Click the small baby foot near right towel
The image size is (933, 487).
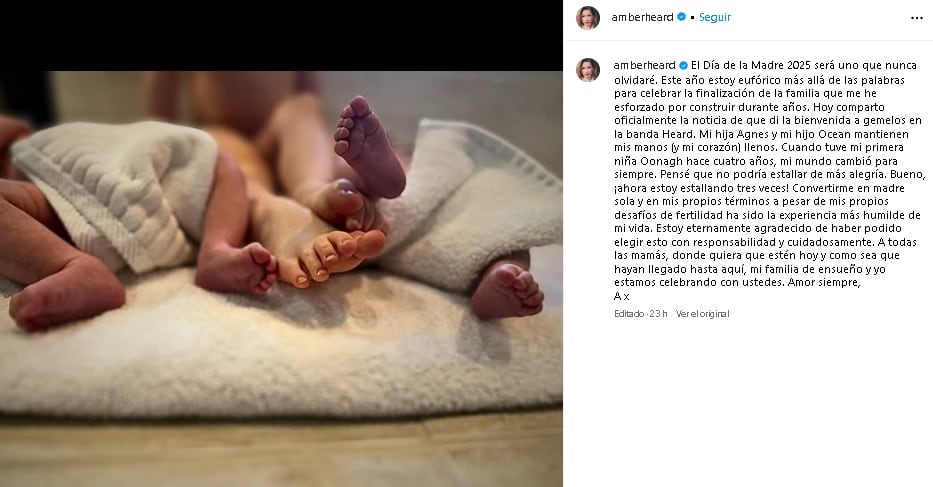[507, 290]
